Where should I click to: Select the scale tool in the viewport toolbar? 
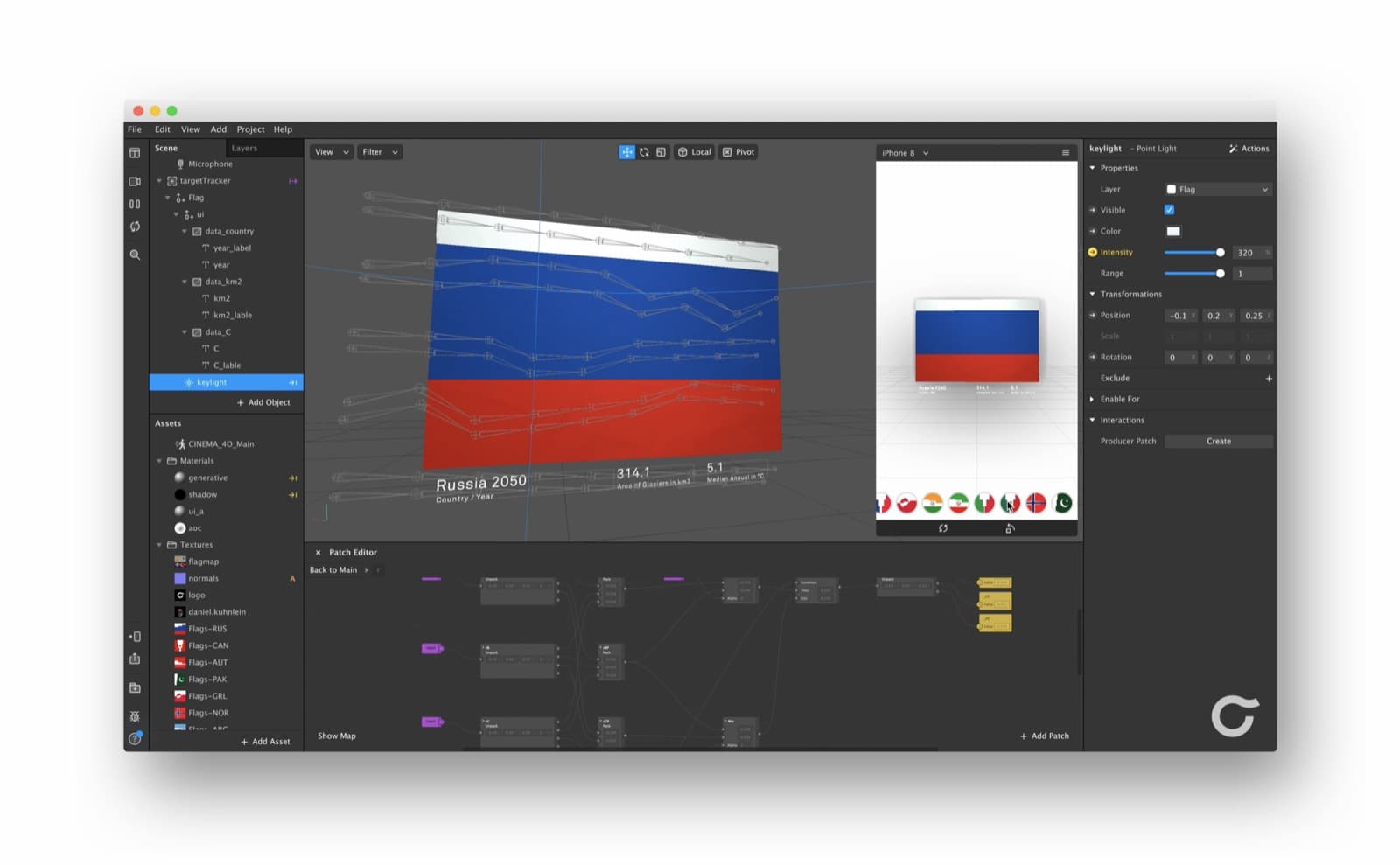[661, 152]
